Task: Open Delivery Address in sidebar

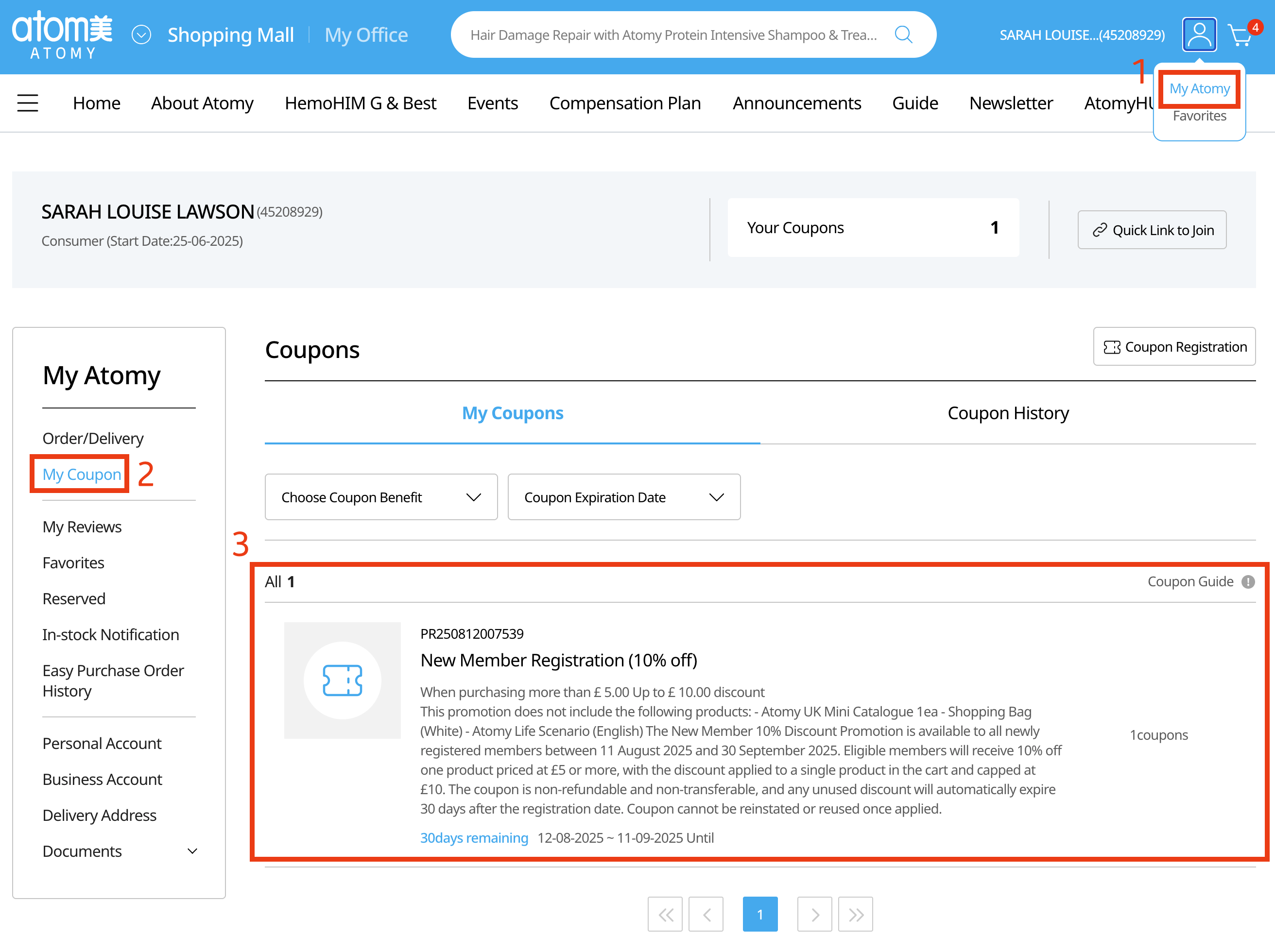Action: (100, 815)
